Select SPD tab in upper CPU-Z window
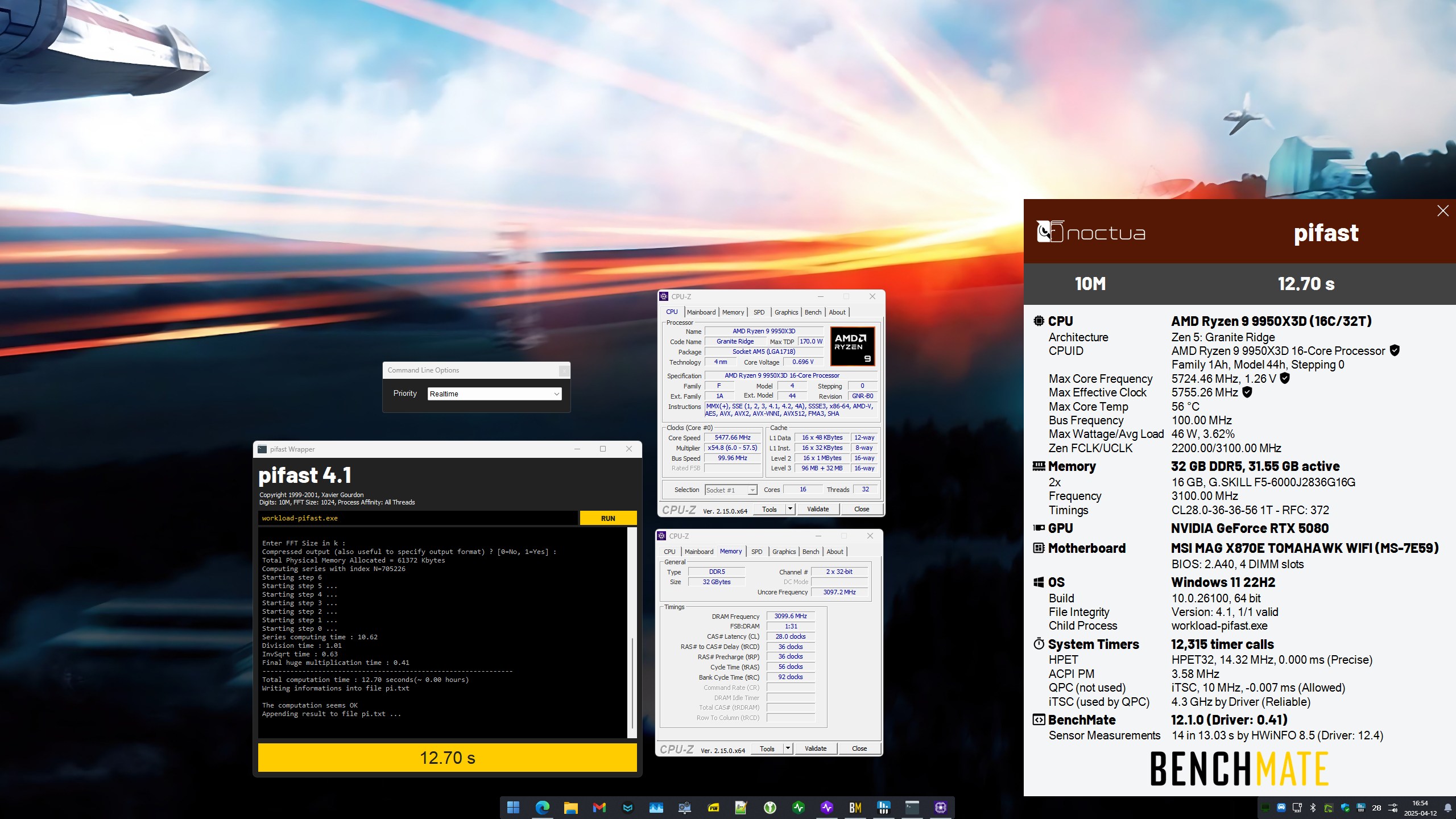Image resolution: width=1456 pixels, height=819 pixels. [759, 312]
